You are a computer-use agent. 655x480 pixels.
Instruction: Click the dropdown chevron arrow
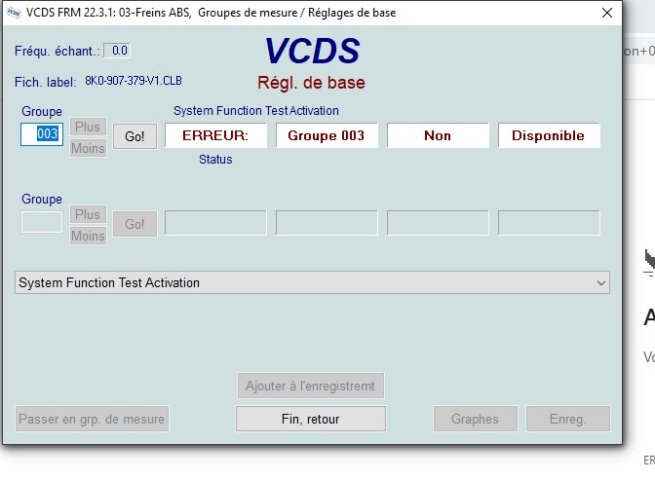[601, 283]
